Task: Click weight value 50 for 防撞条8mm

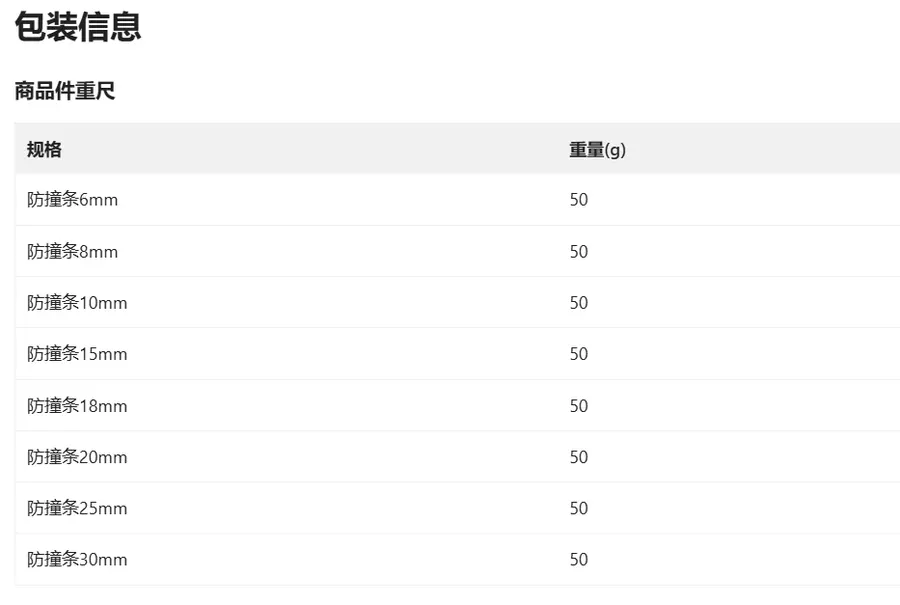Action: [579, 251]
